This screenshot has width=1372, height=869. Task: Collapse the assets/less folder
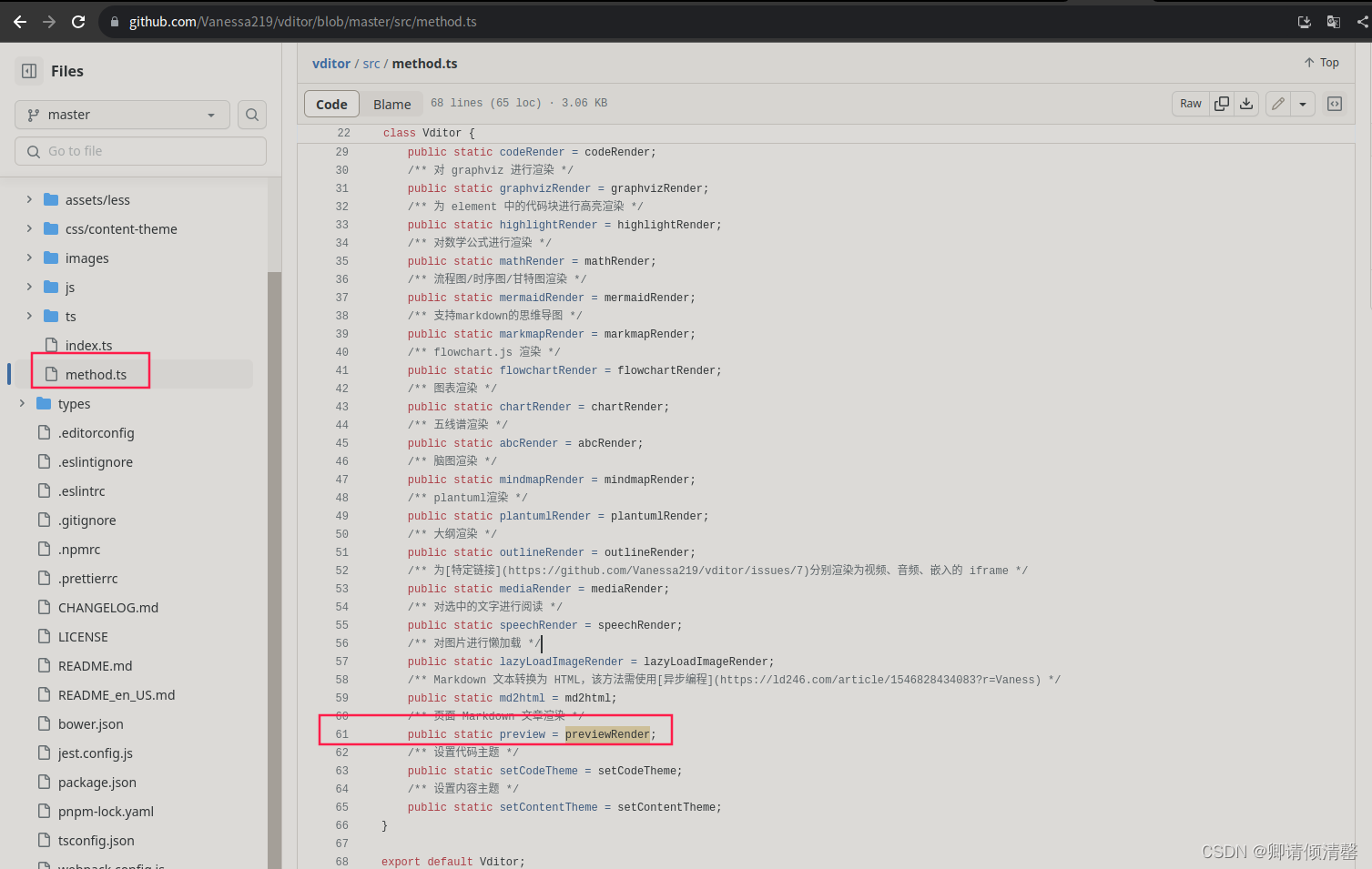pos(28,199)
